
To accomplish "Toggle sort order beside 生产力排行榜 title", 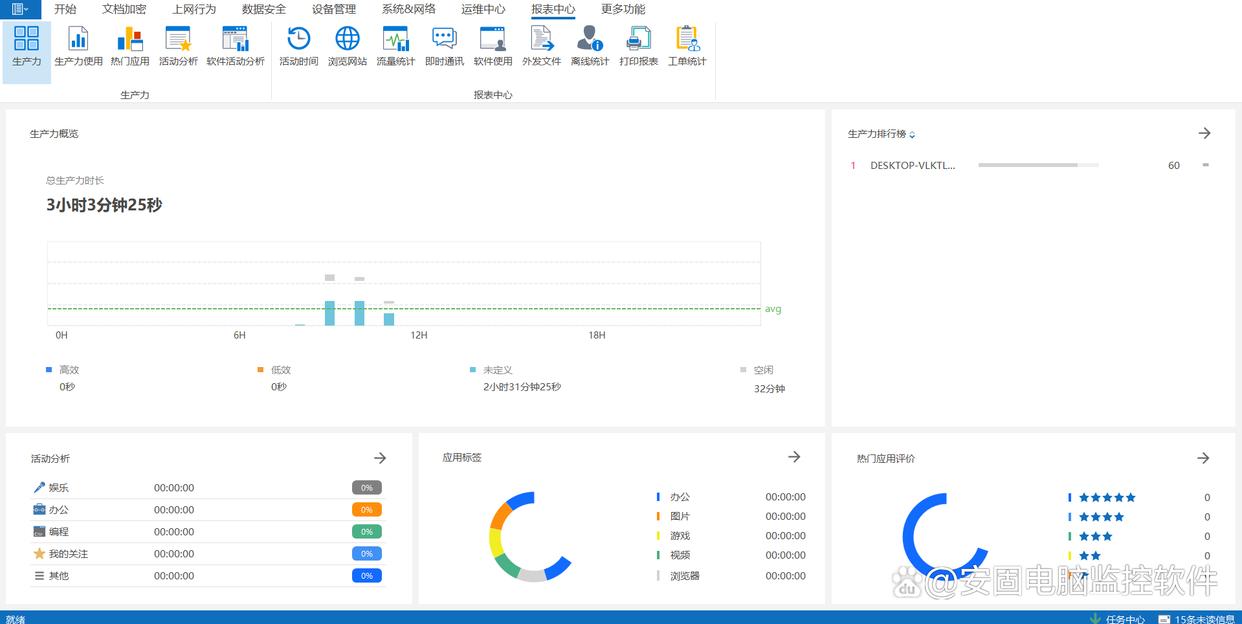I will pos(912,135).
